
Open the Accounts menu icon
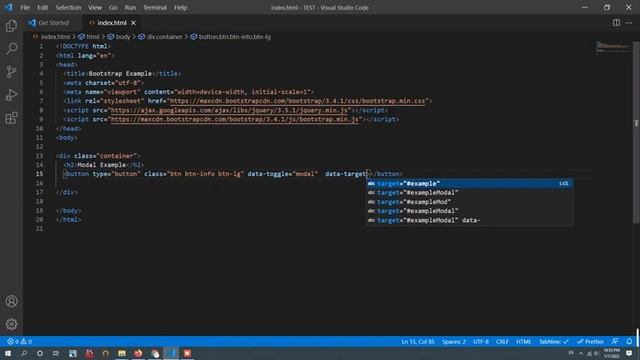click(11, 301)
